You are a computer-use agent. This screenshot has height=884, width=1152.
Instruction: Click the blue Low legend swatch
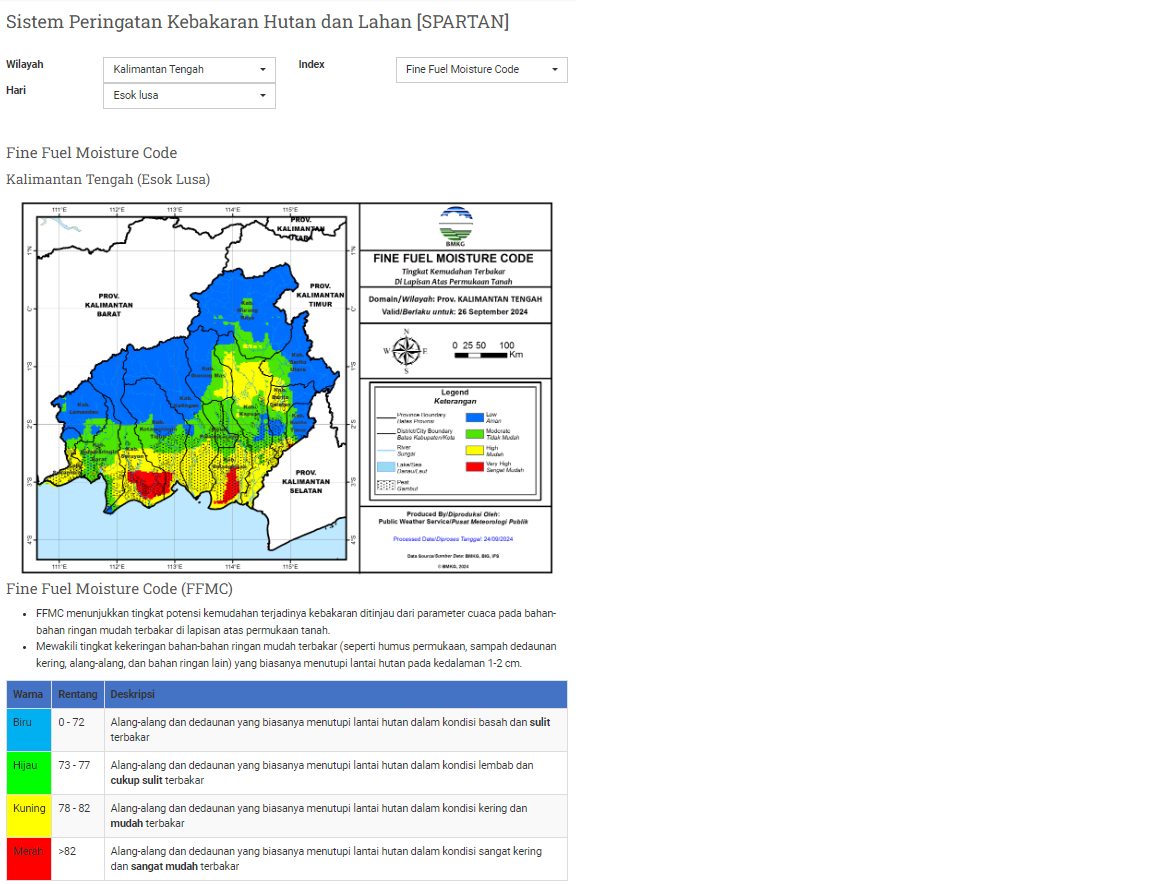(x=475, y=417)
